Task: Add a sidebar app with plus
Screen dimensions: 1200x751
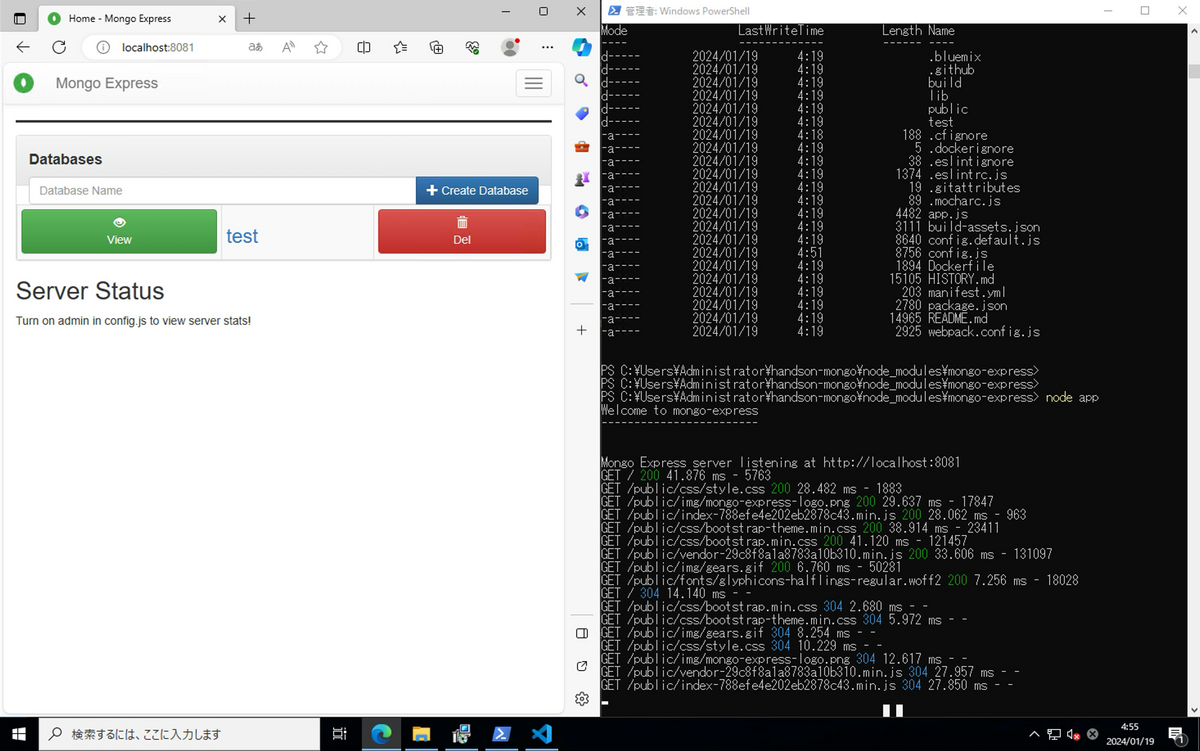Action: (x=582, y=330)
